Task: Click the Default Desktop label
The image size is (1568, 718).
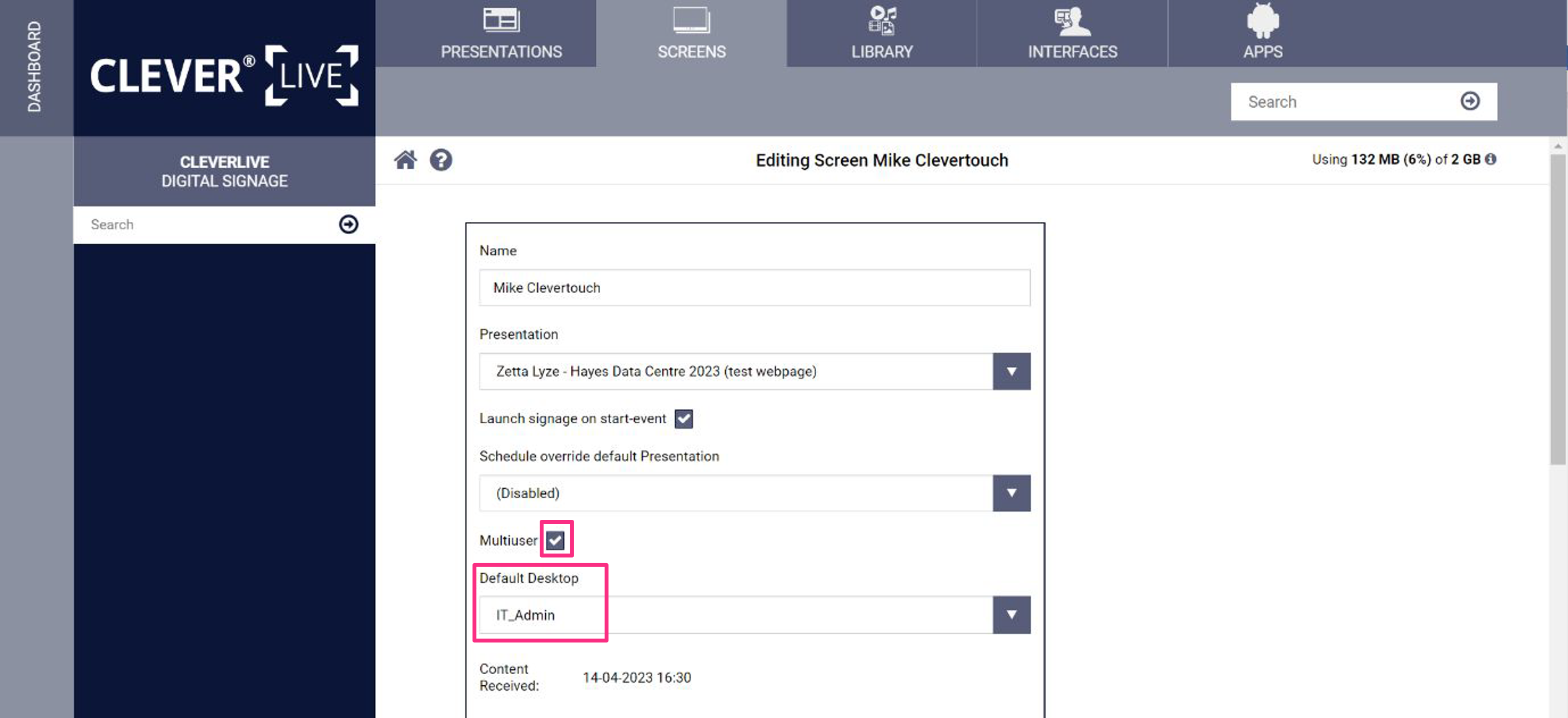Action: click(x=529, y=578)
